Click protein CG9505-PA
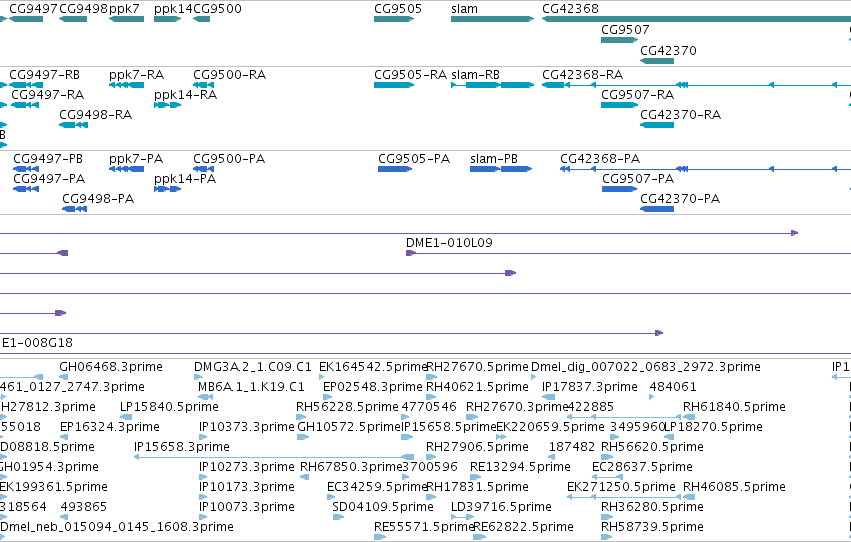The height and width of the screenshot is (542, 851). click(395, 169)
